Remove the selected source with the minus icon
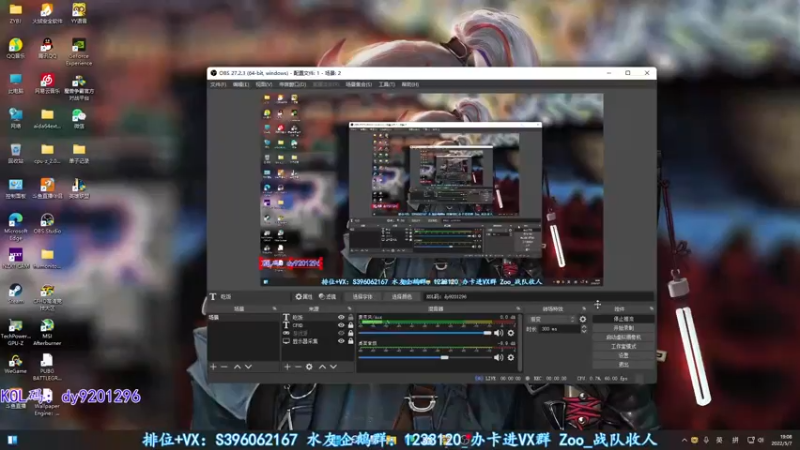Image resolution: width=800 pixels, height=450 pixels. pos(298,366)
